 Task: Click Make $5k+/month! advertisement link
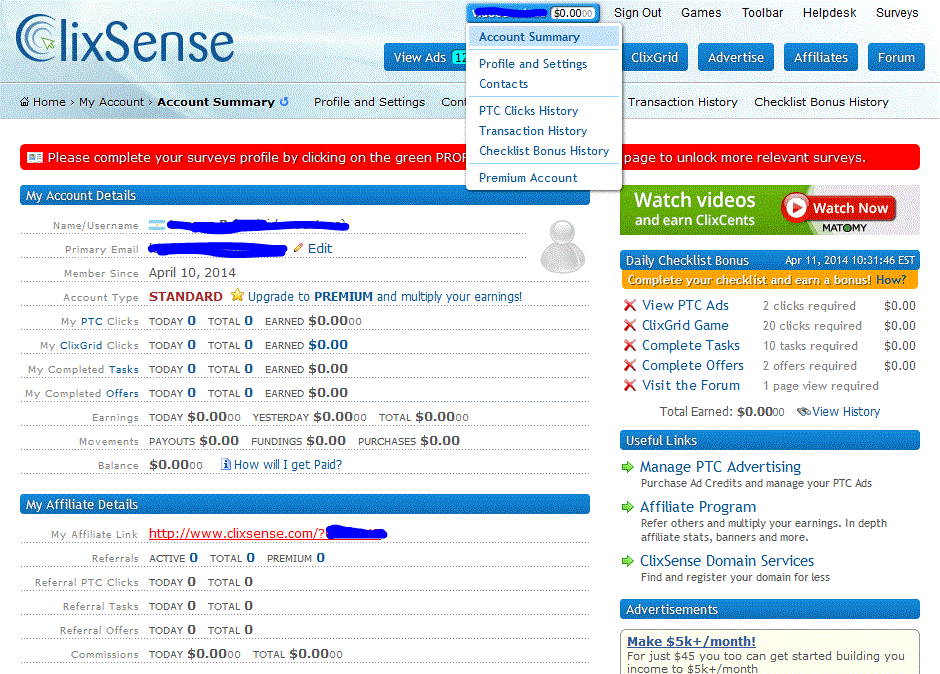coord(691,641)
